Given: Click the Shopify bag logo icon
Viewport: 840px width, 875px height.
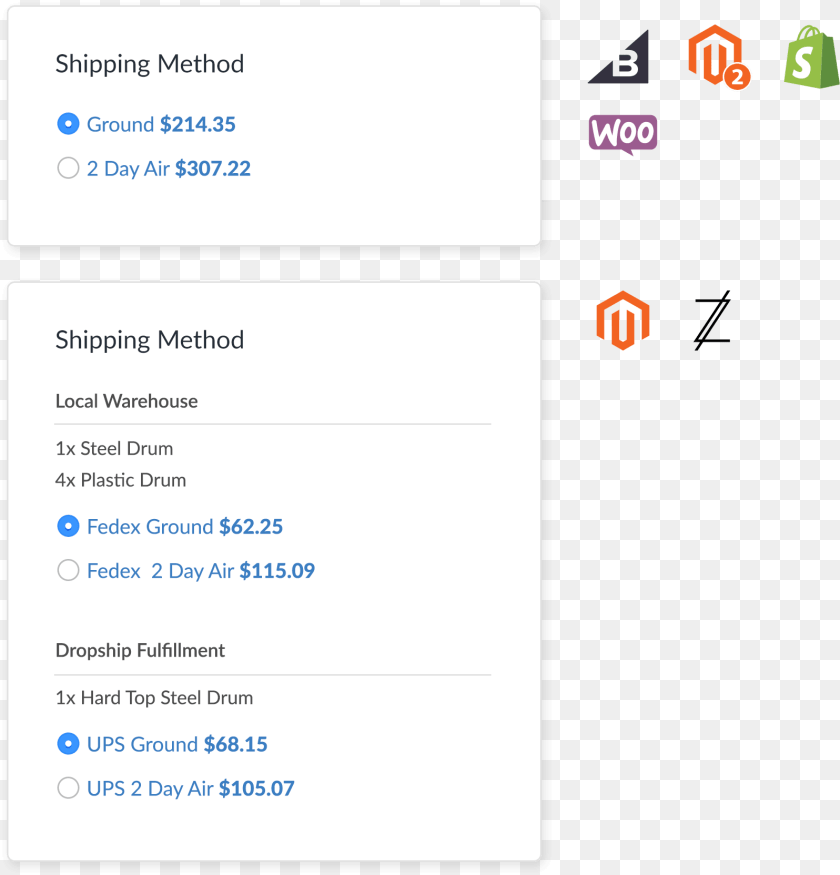Looking at the screenshot, I should [x=812, y=56].
